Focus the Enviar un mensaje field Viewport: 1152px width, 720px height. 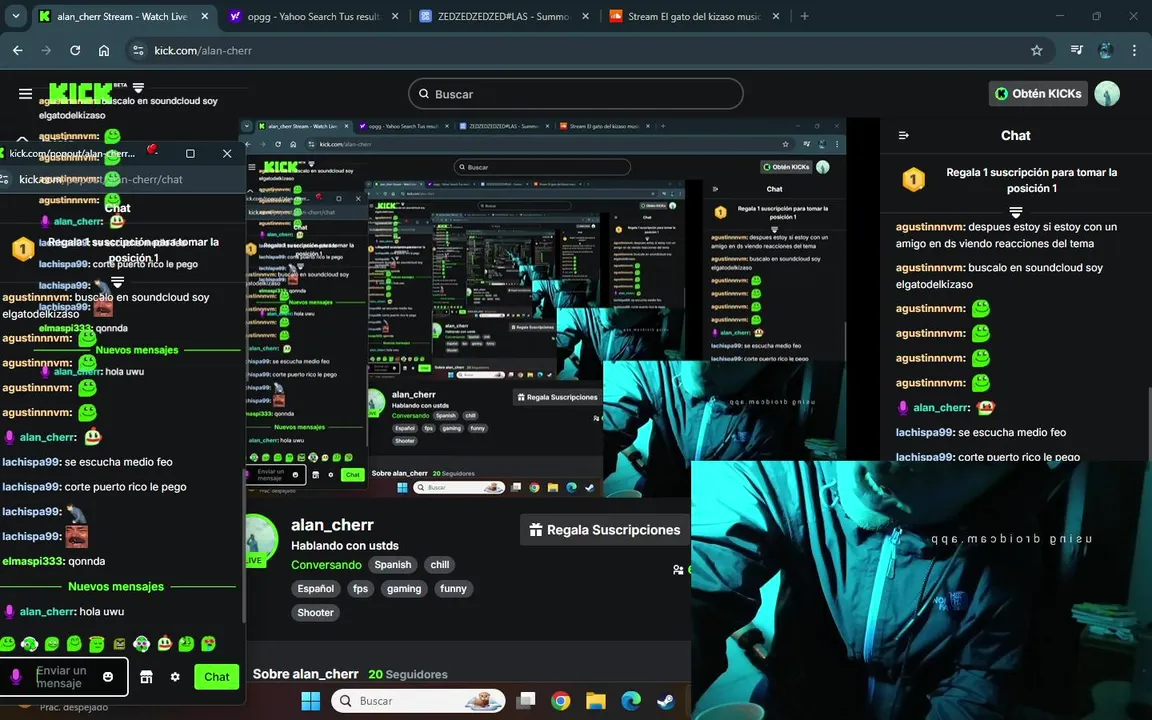point(64,677)
